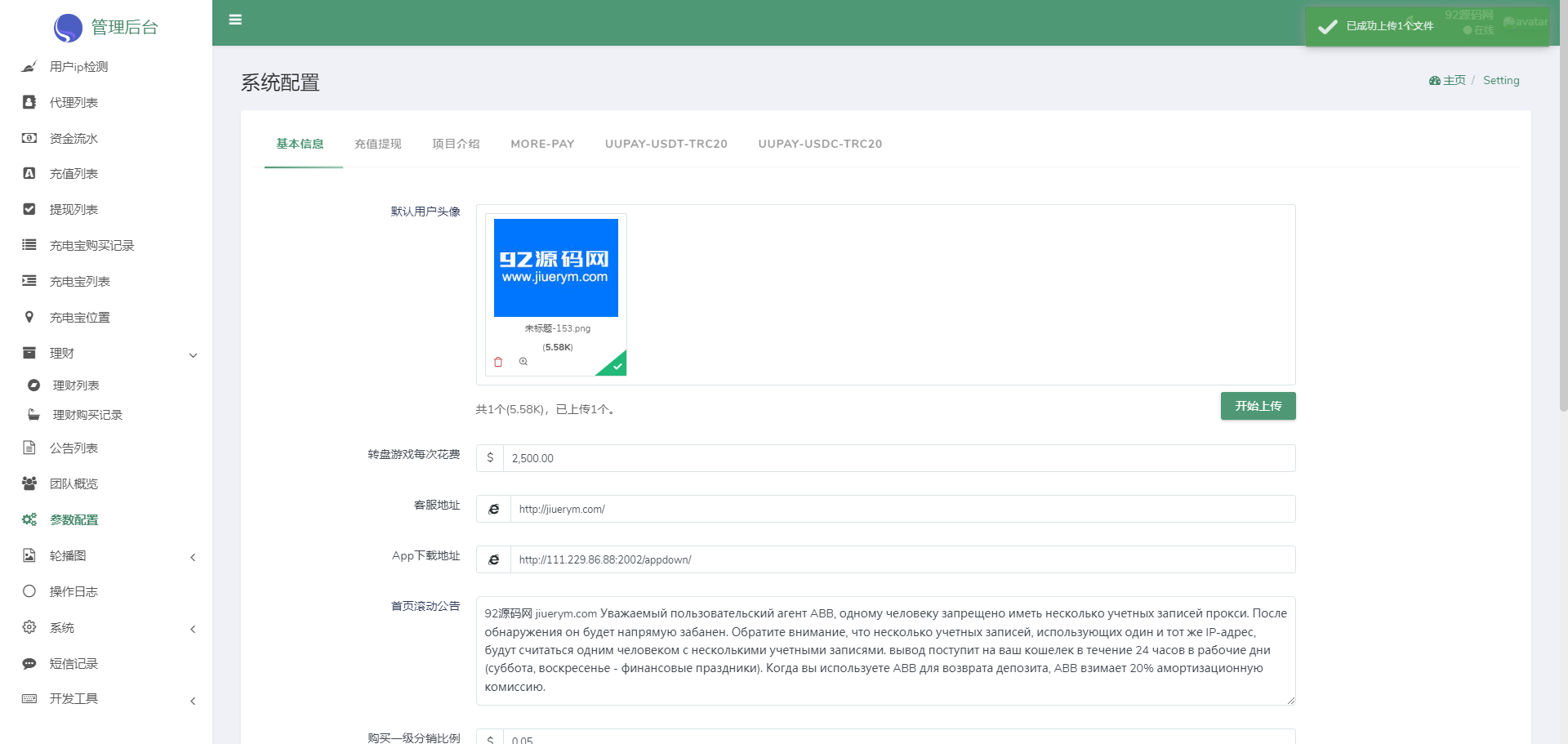Open 操作日志 circle icon

[x=29, y=591]
